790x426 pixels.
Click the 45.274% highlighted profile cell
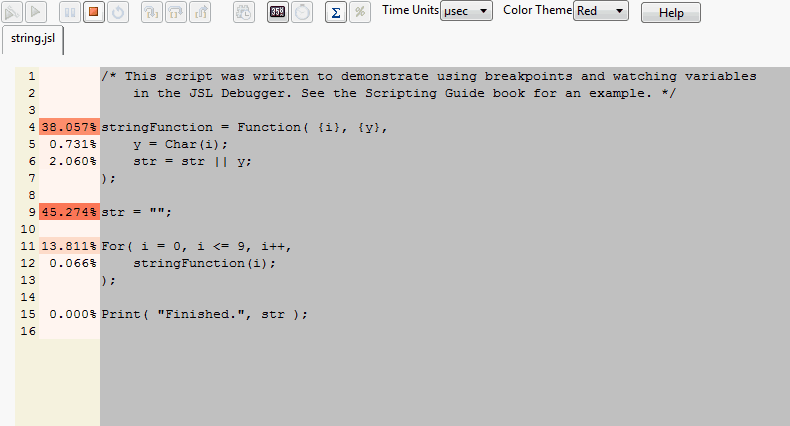(69, 212)
